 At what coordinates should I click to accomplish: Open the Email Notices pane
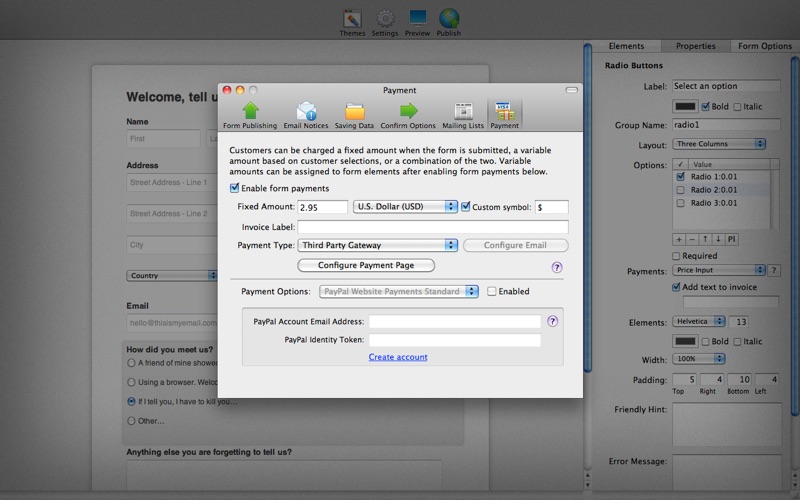[x=305, y=115]
